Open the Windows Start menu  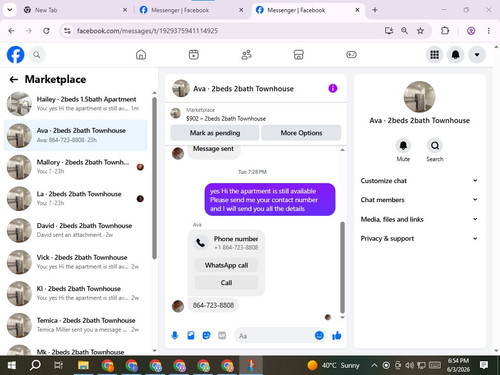tap(12, 365)
